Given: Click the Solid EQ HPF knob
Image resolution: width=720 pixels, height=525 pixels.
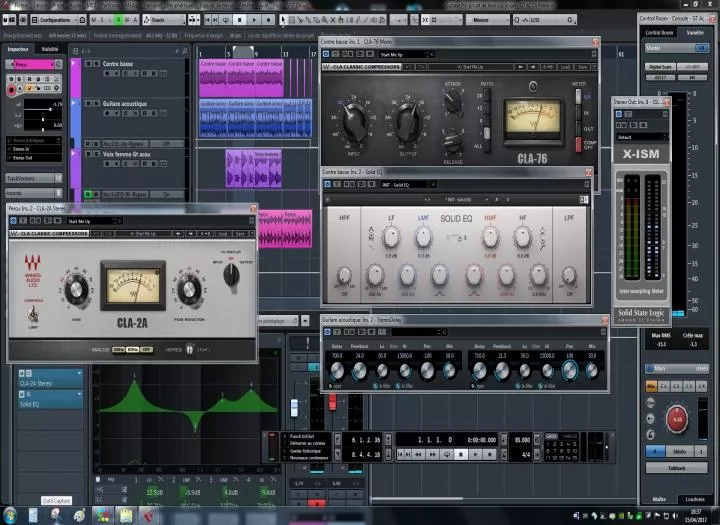Looking at the screenshot, I should (344, 276).
